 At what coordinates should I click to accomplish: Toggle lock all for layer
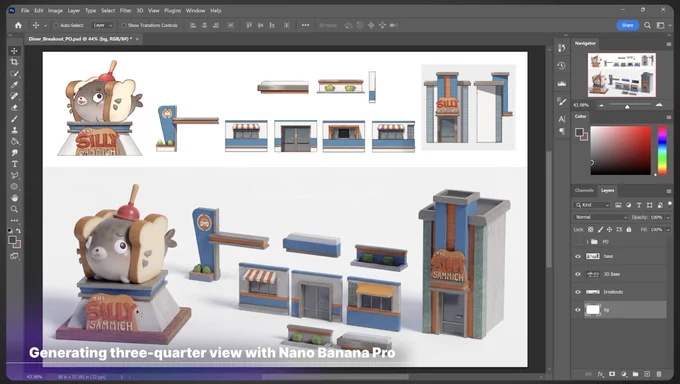[629, 230]
